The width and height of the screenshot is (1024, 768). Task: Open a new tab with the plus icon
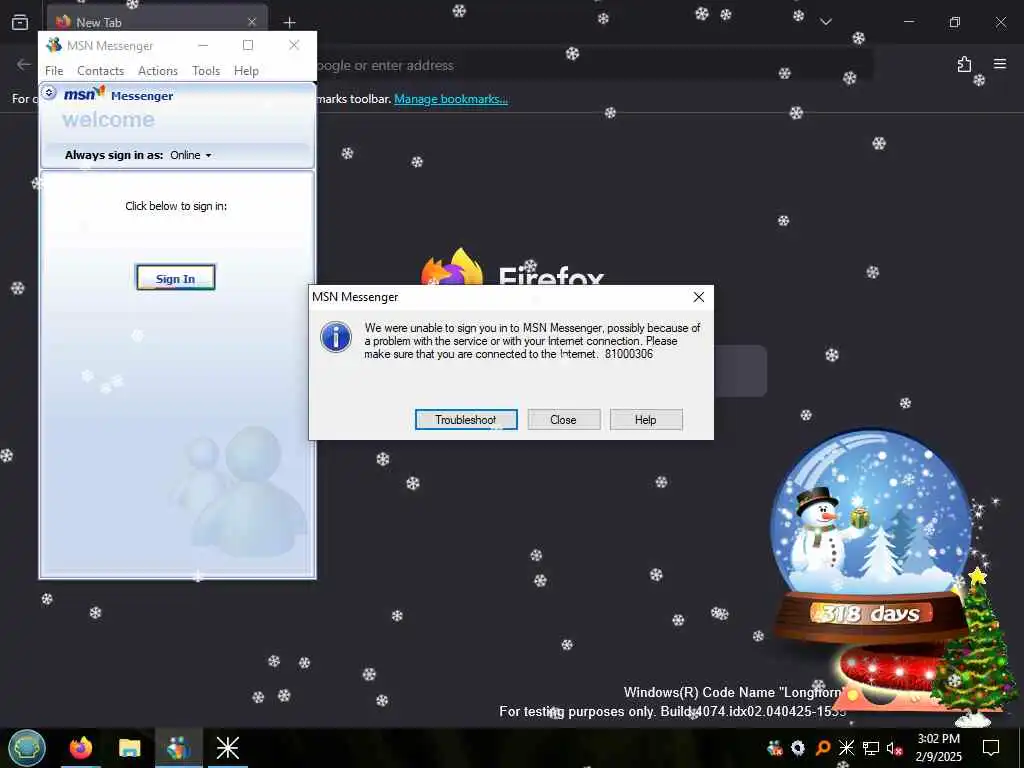point(289,22)
